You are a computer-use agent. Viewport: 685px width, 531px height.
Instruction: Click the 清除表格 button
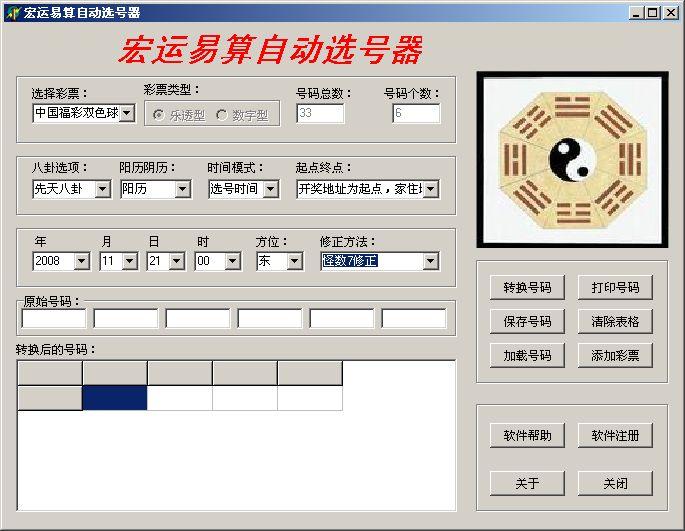tap(615, 321)
